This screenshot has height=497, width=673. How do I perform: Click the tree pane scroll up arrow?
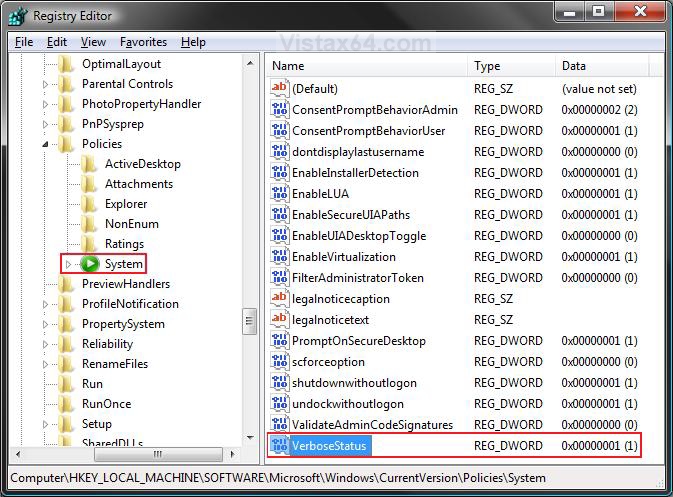pos(250,64)
